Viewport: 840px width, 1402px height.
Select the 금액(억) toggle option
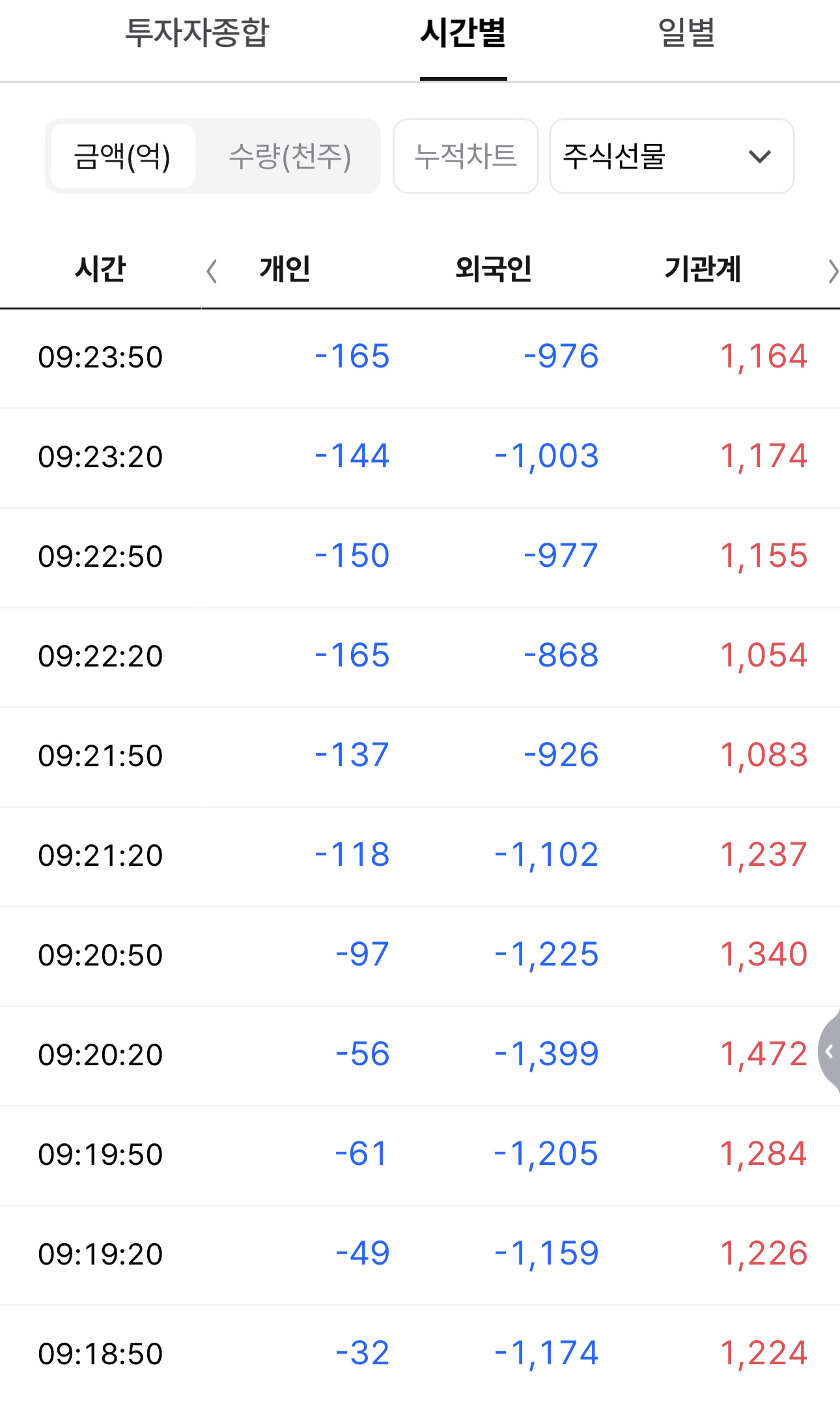coord(122,156)
